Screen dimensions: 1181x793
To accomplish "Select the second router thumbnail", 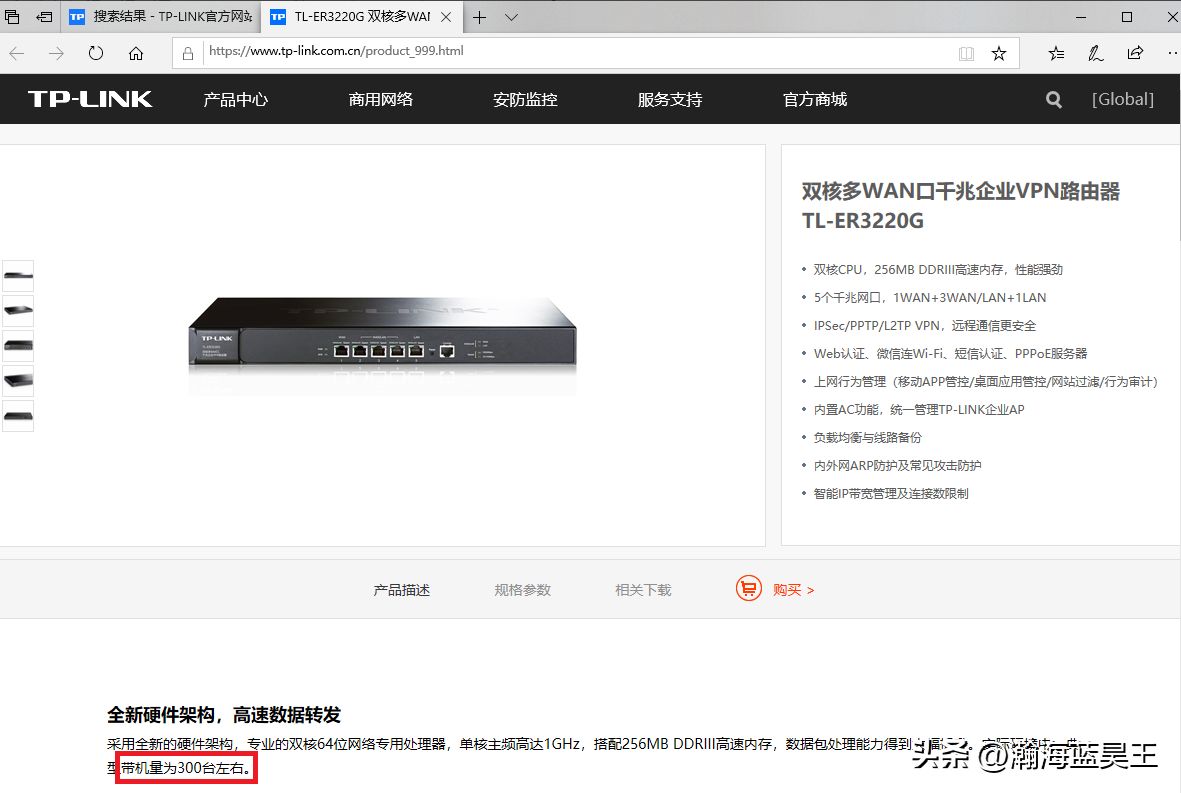I will pyautogui.click(x=18, y=310).
